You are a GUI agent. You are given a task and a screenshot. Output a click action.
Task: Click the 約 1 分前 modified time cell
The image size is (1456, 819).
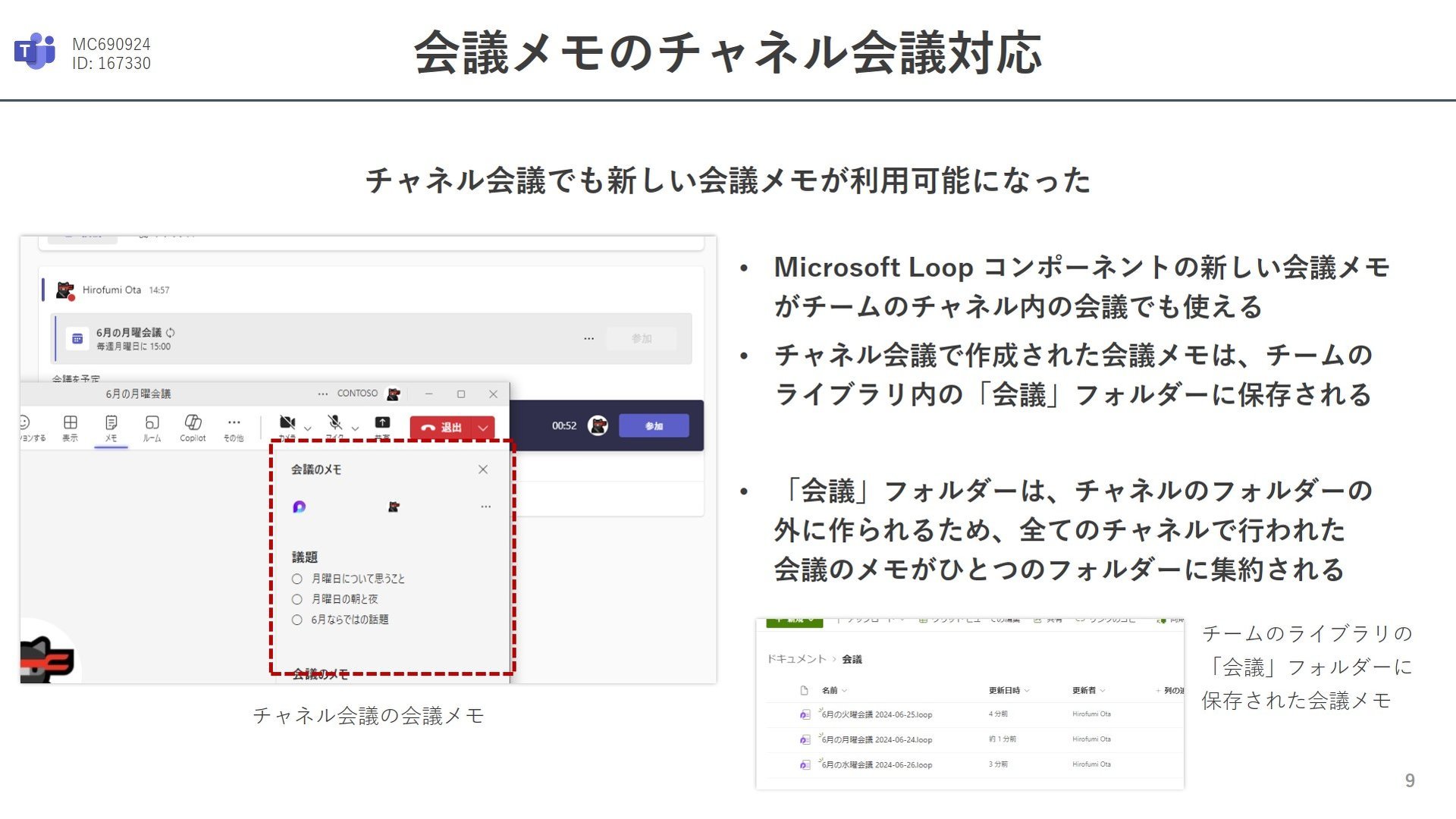(x=1003, y=739)
